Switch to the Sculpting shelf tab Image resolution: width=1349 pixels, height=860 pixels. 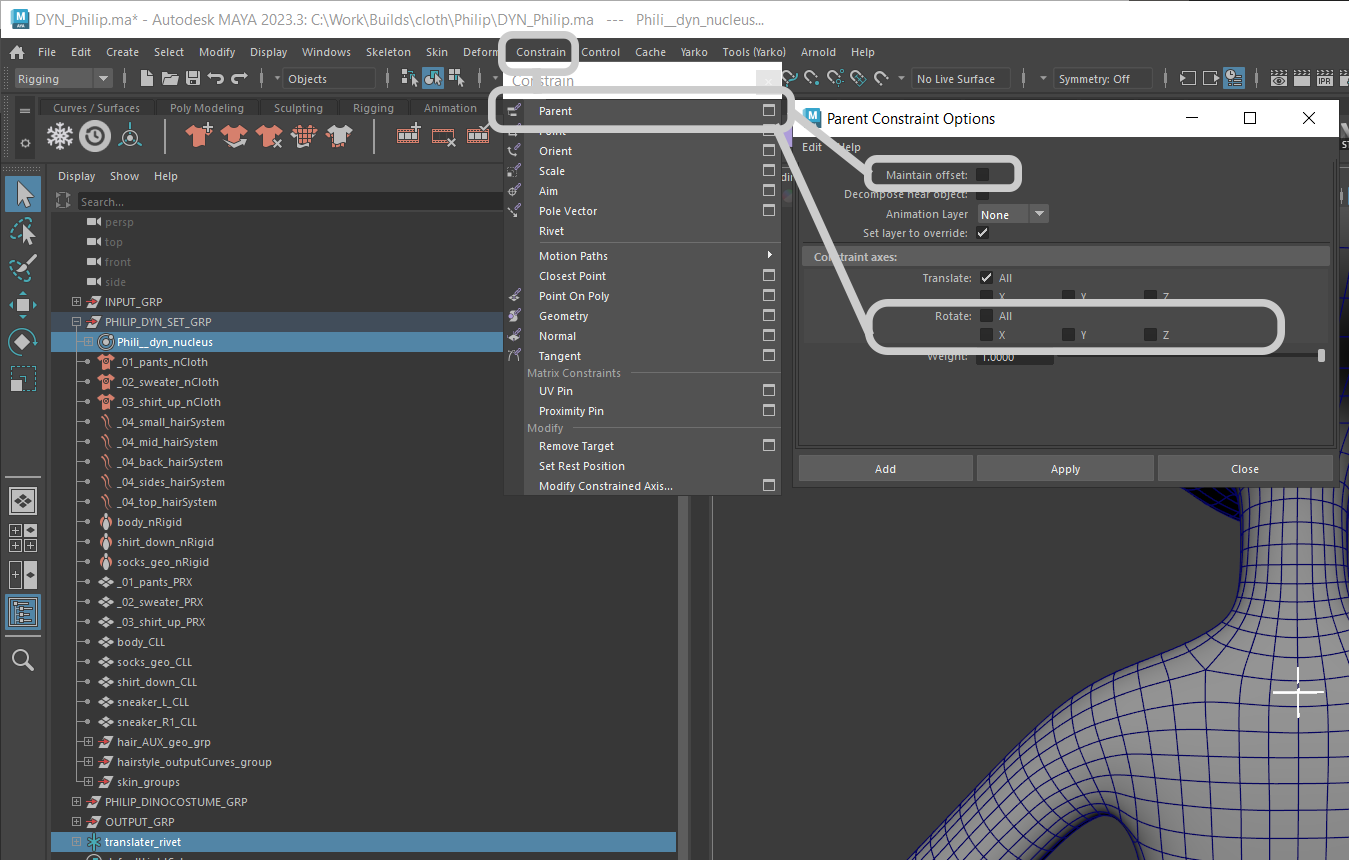coord(299,108)
